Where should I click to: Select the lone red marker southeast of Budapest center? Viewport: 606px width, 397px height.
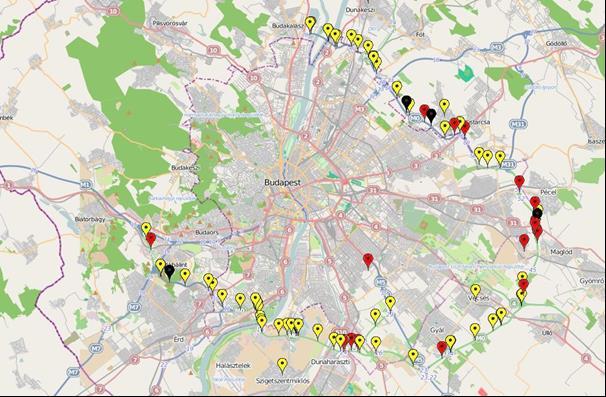tap(368, 261)
